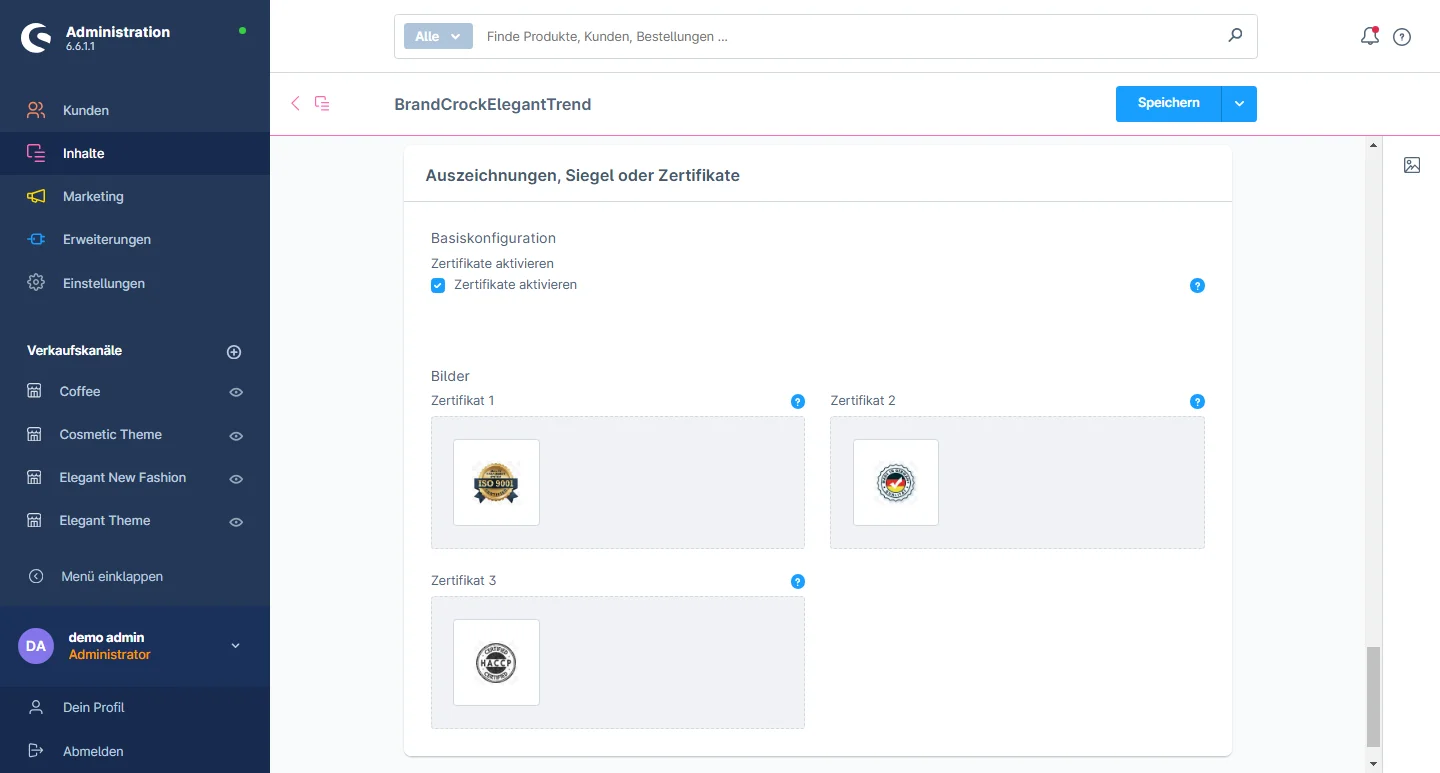
Task: Click the search magnifier icon
Action: point(1235,36)
